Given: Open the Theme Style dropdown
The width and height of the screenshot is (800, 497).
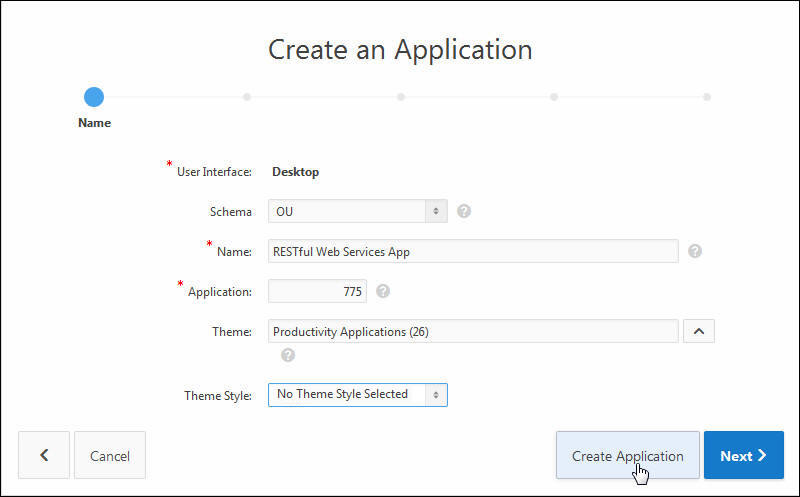Looking at the screenshot, I should point(358,394).
